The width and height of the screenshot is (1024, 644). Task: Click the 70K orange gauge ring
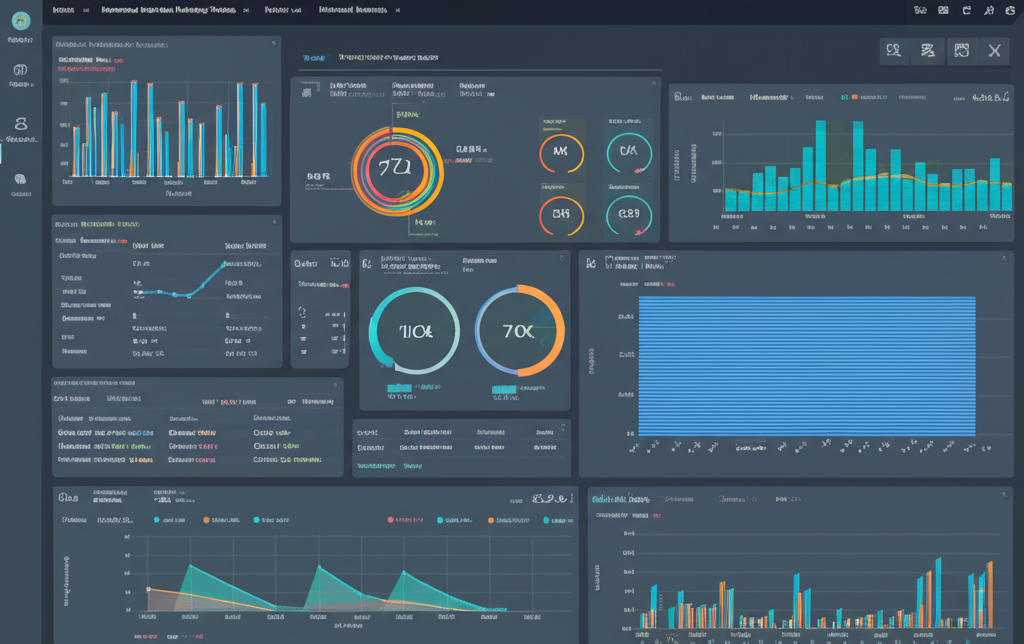pyautogui.click(x=519, y=331)
